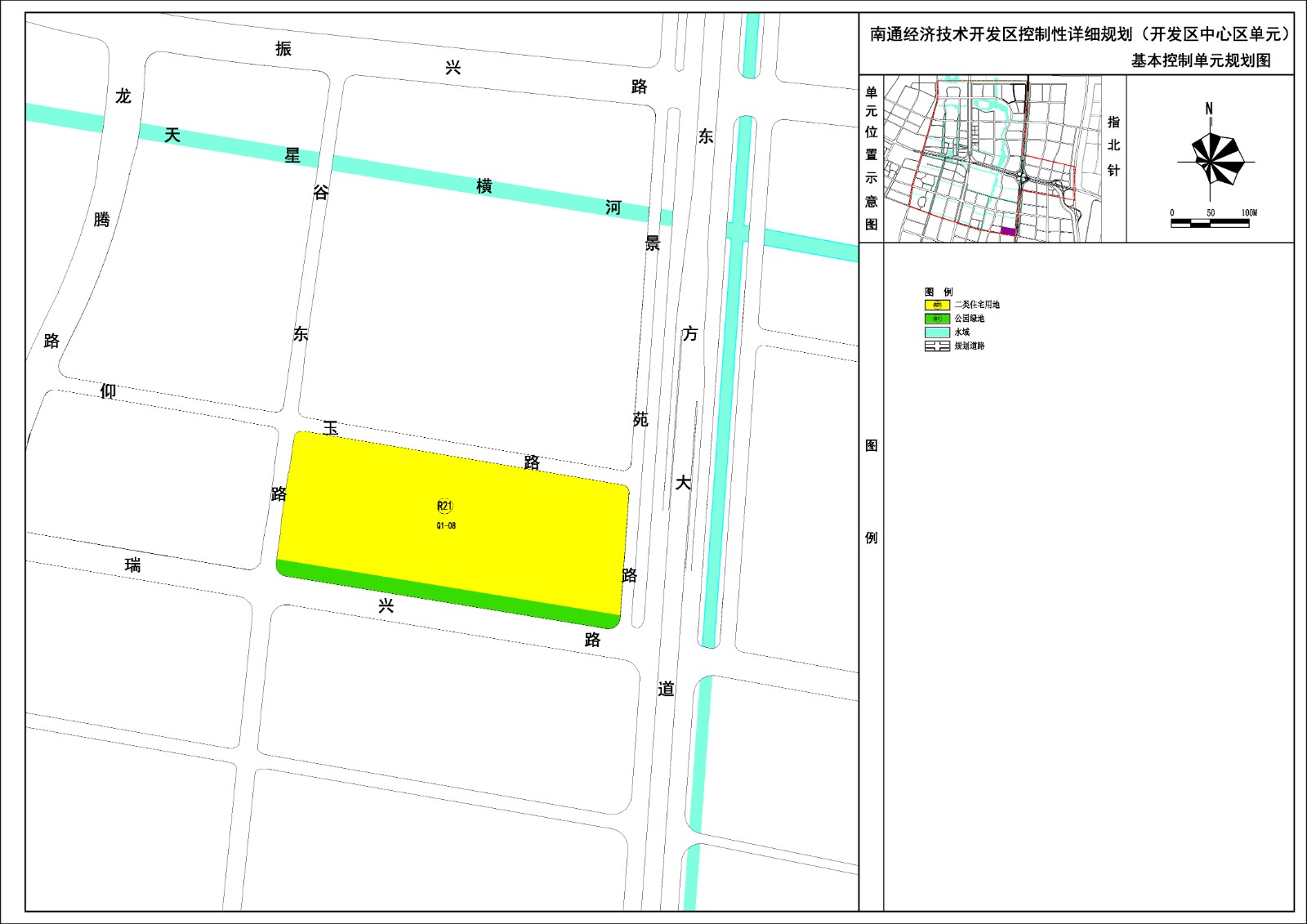Click the yellow residential legend swatch
Screen dimensions: 1307x924
tap(937, 305)
